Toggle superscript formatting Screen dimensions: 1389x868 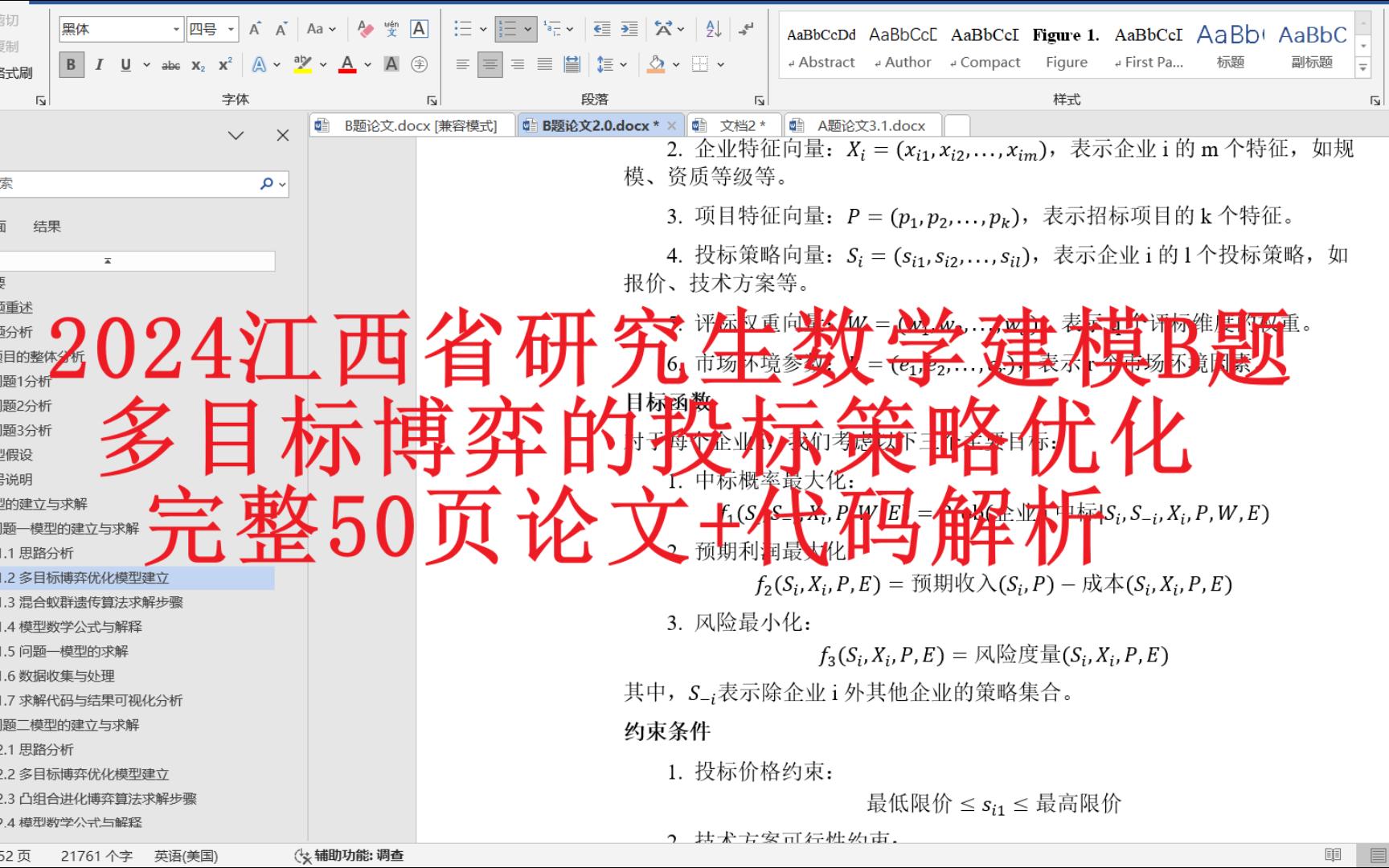pos(225,64)
